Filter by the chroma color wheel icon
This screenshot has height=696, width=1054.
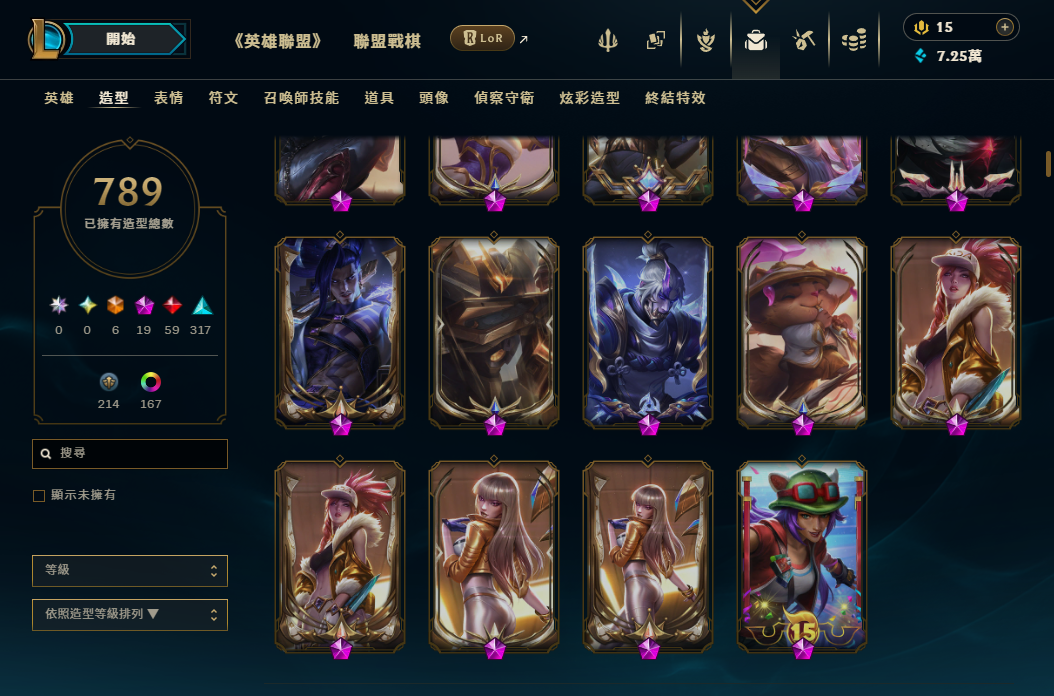[151, 382]
